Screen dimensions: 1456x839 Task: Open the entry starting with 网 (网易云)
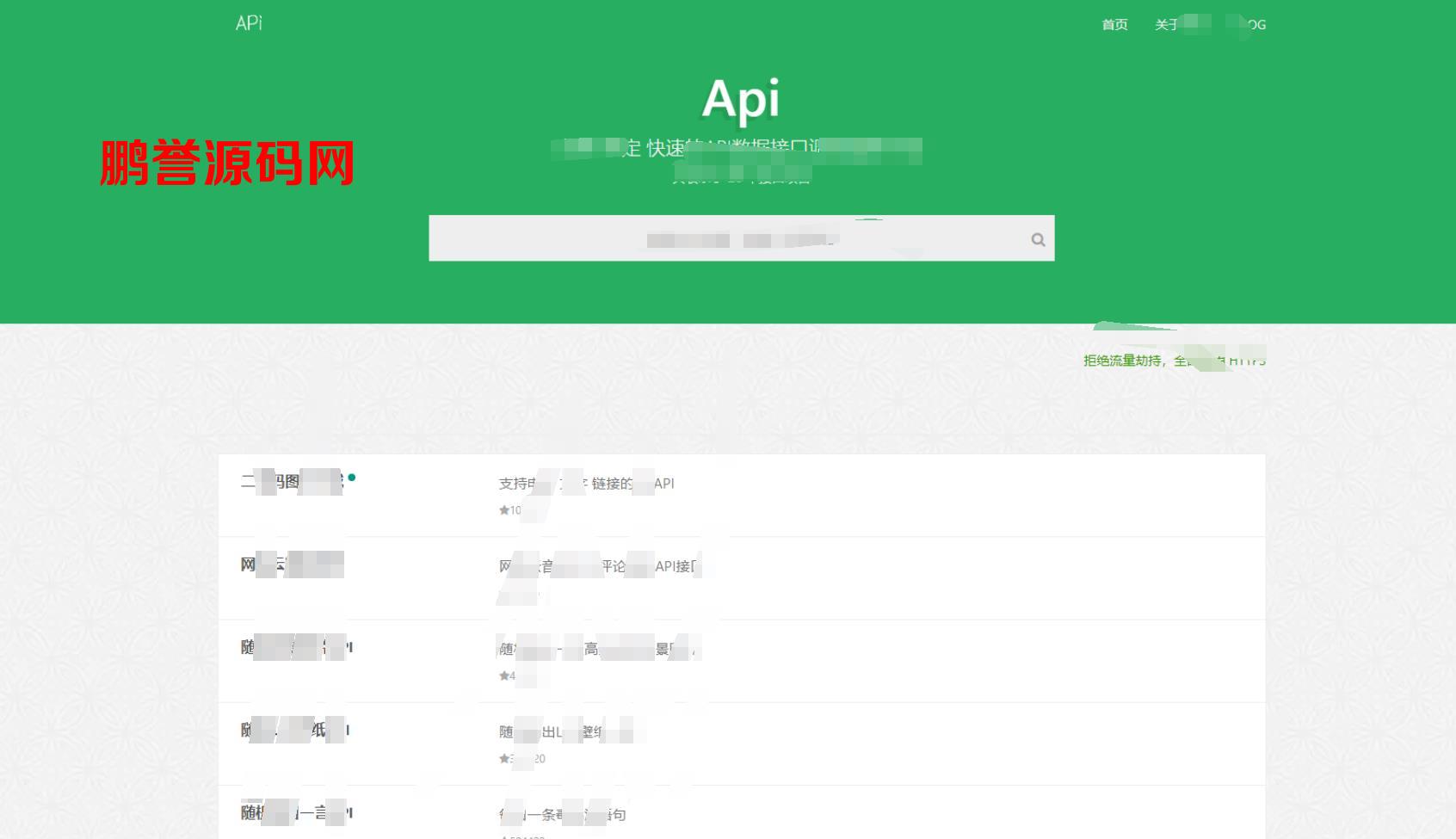click(x=292, y=564)
